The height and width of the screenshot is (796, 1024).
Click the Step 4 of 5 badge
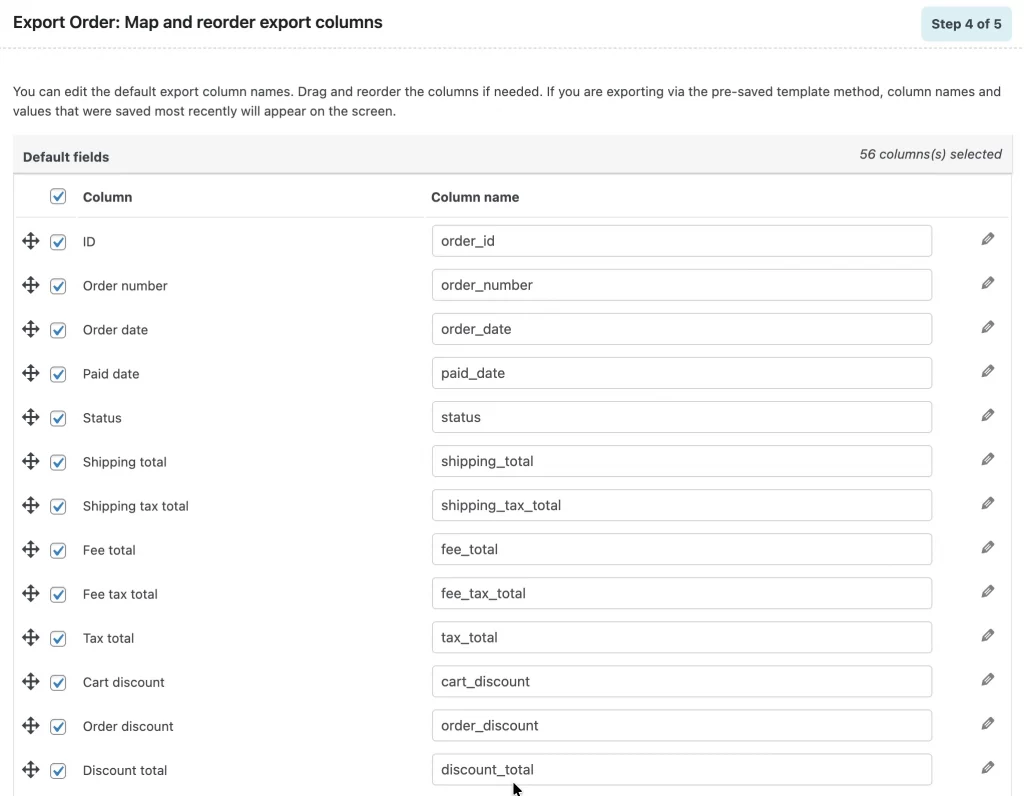(x=965, y=24)
